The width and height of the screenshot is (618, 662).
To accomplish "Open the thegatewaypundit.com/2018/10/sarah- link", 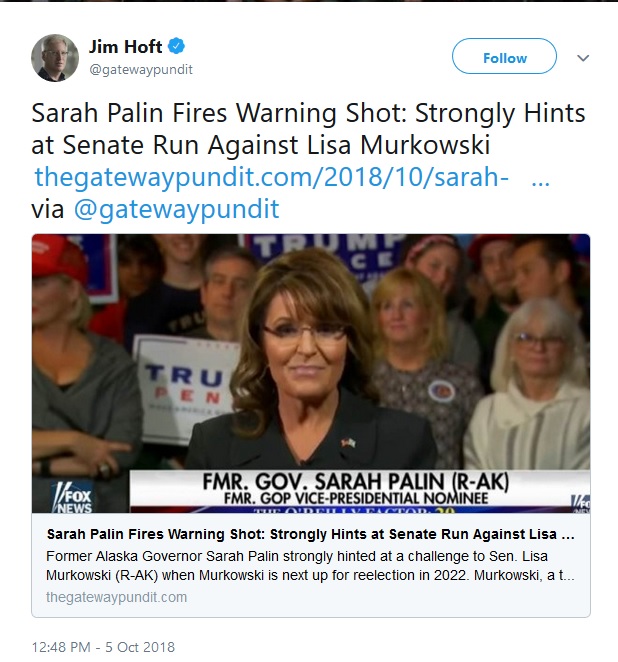I will [271, 177].
